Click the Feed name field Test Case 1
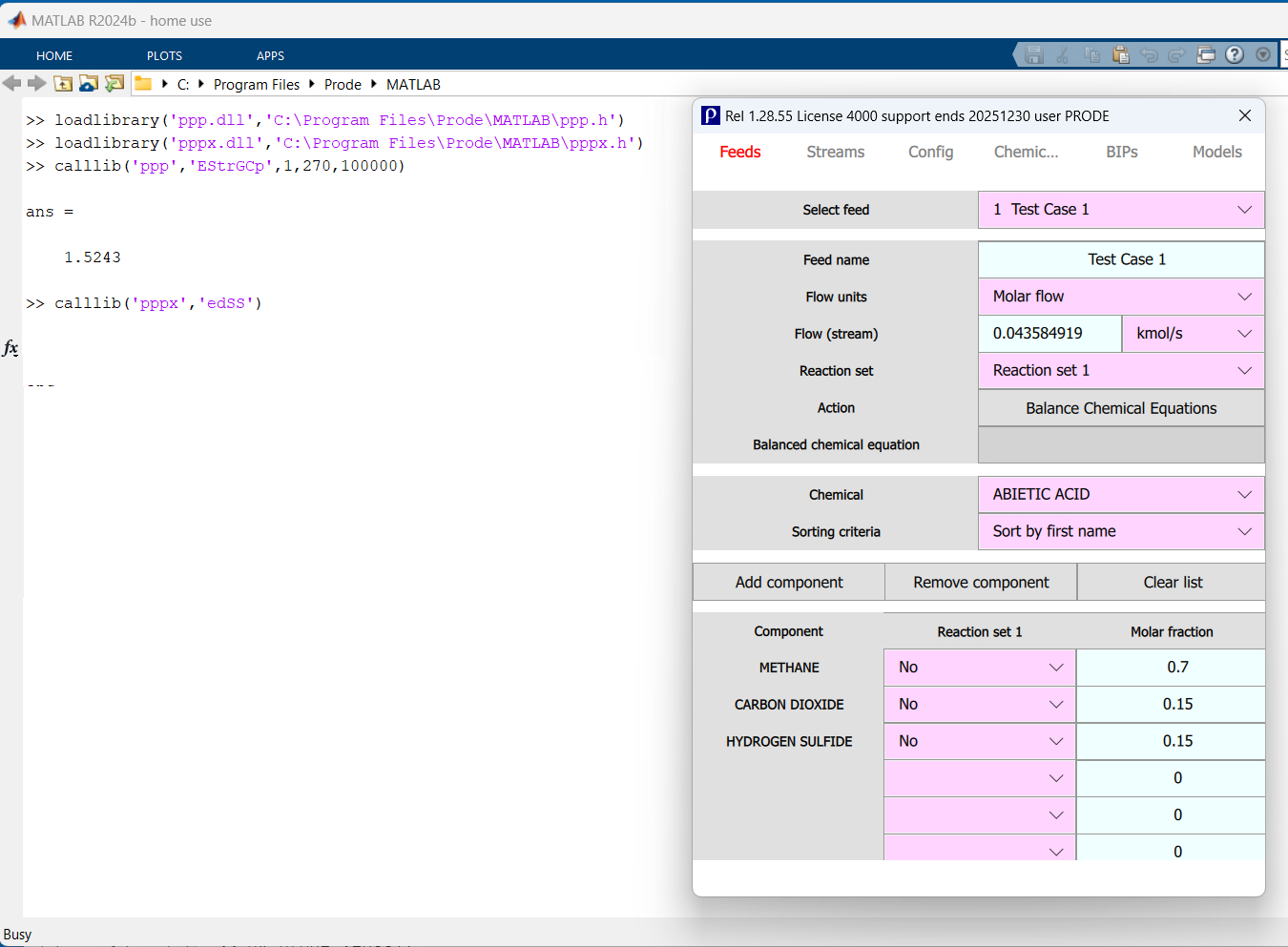 click(1121, 259)
